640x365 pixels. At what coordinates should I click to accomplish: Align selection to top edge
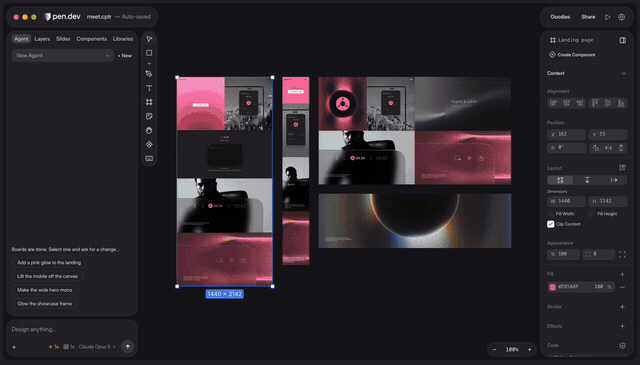595,103
